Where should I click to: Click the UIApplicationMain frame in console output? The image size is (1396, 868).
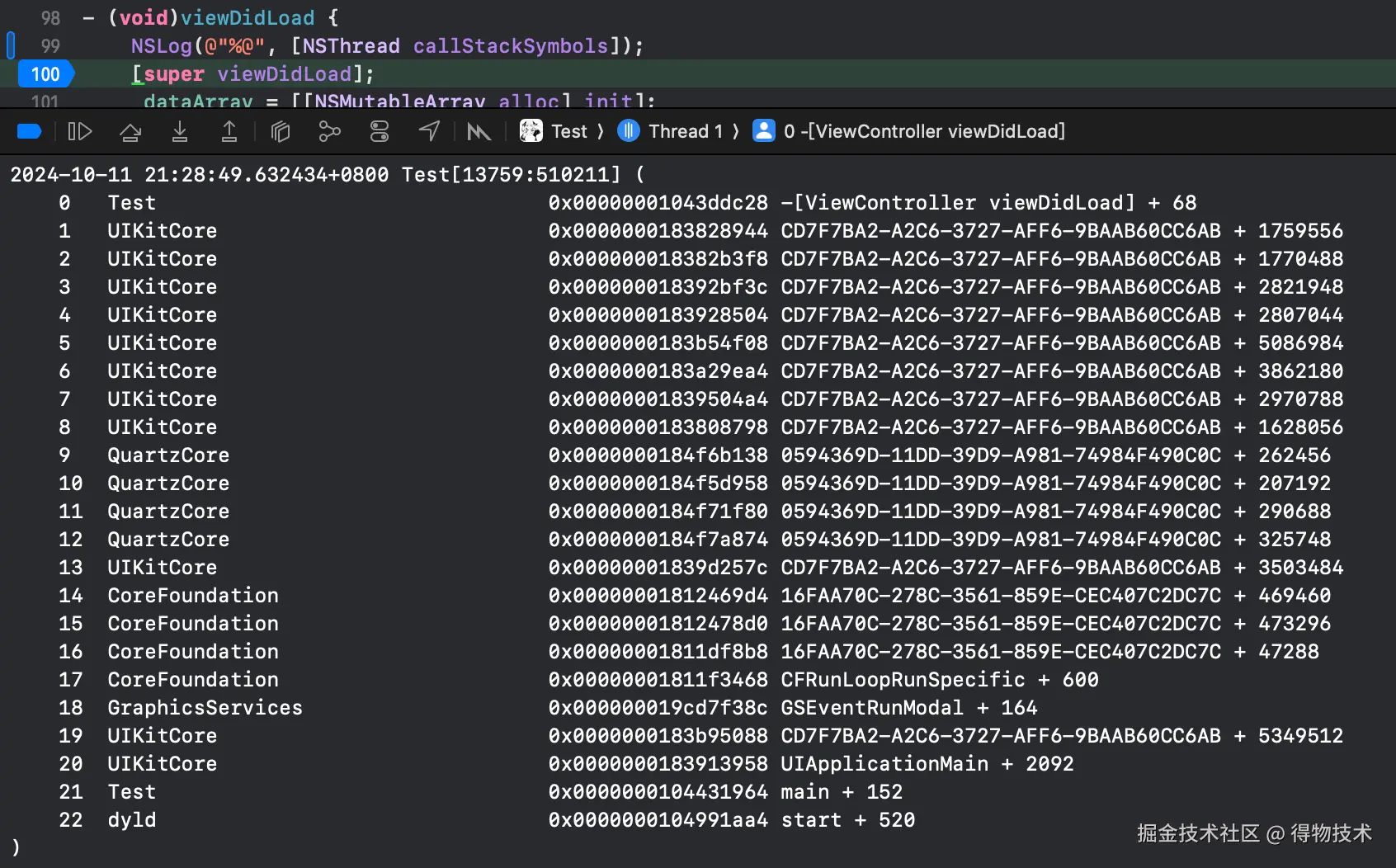[x=884, y=764]
